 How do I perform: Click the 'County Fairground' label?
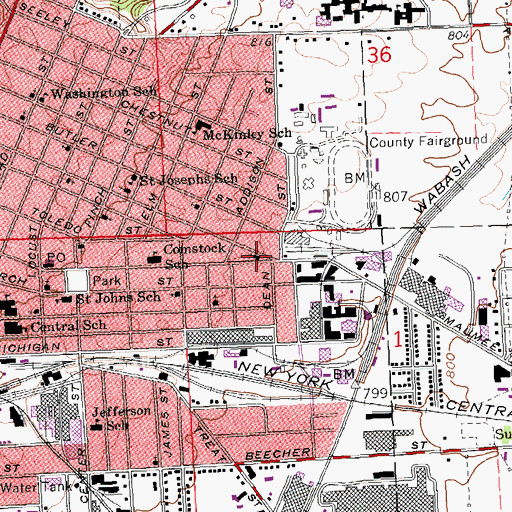point(428,141)
